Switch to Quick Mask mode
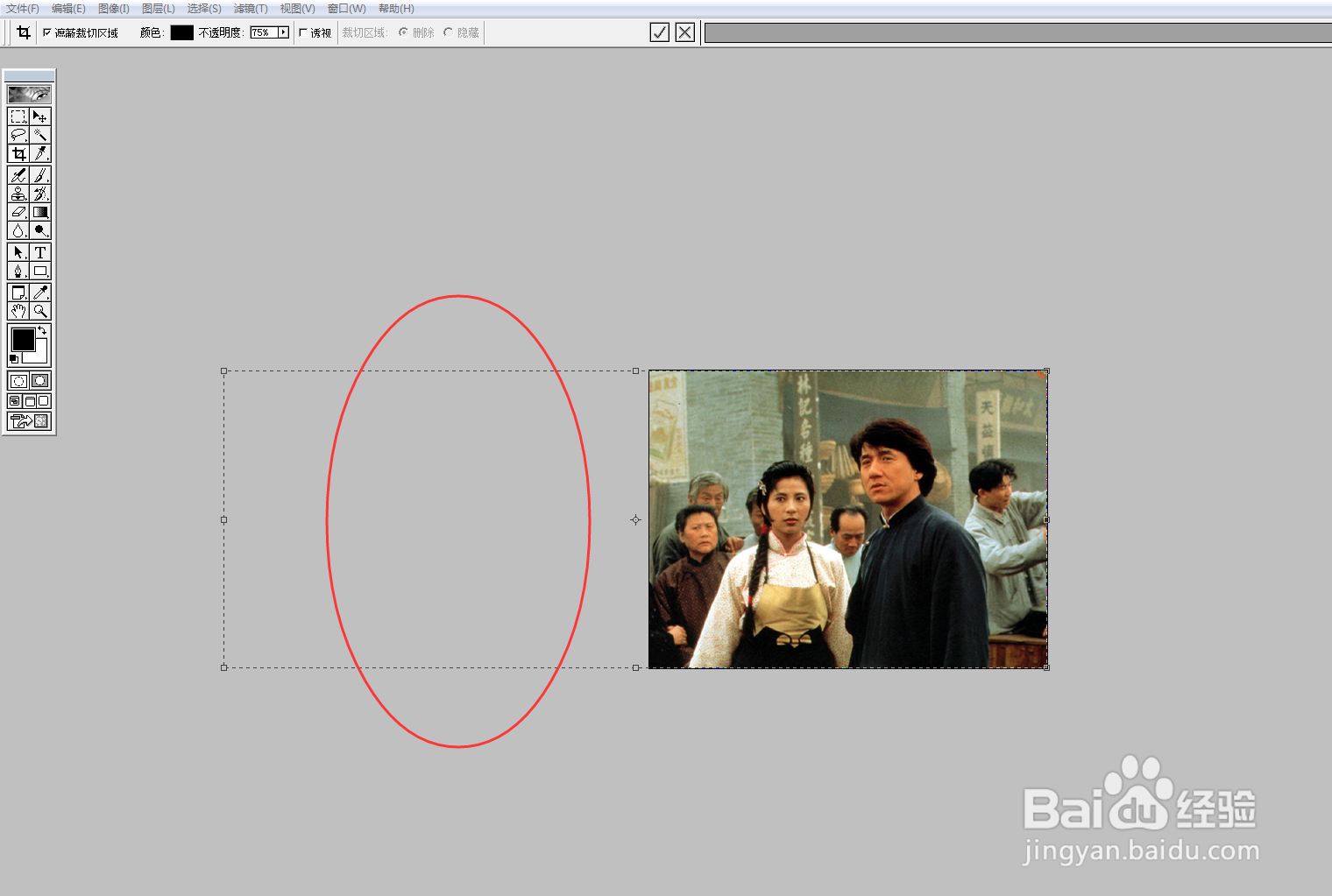Image resolution: width=1332 pixels, height=896 pixels. 40,381
